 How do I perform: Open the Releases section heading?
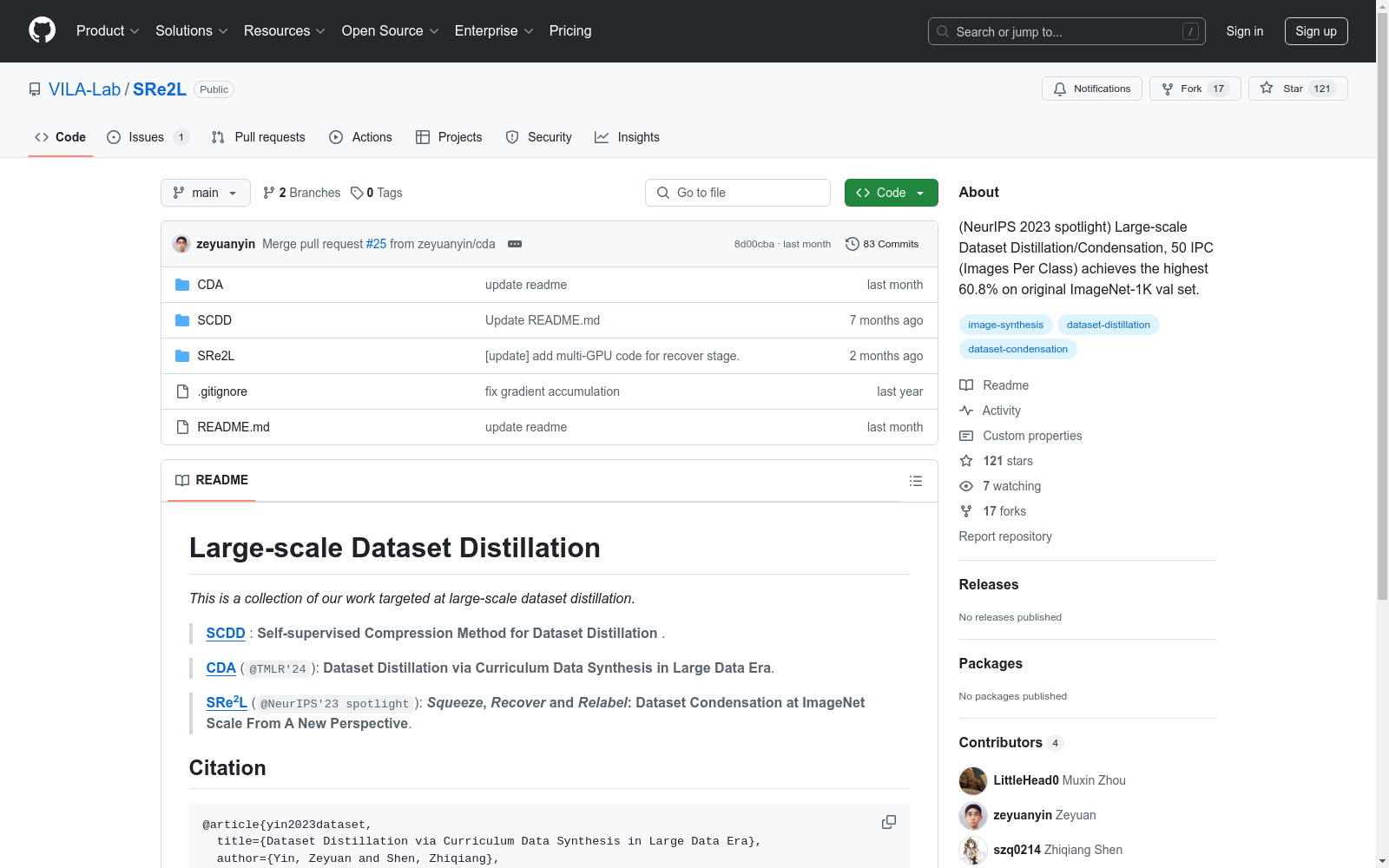coord(989,585)
